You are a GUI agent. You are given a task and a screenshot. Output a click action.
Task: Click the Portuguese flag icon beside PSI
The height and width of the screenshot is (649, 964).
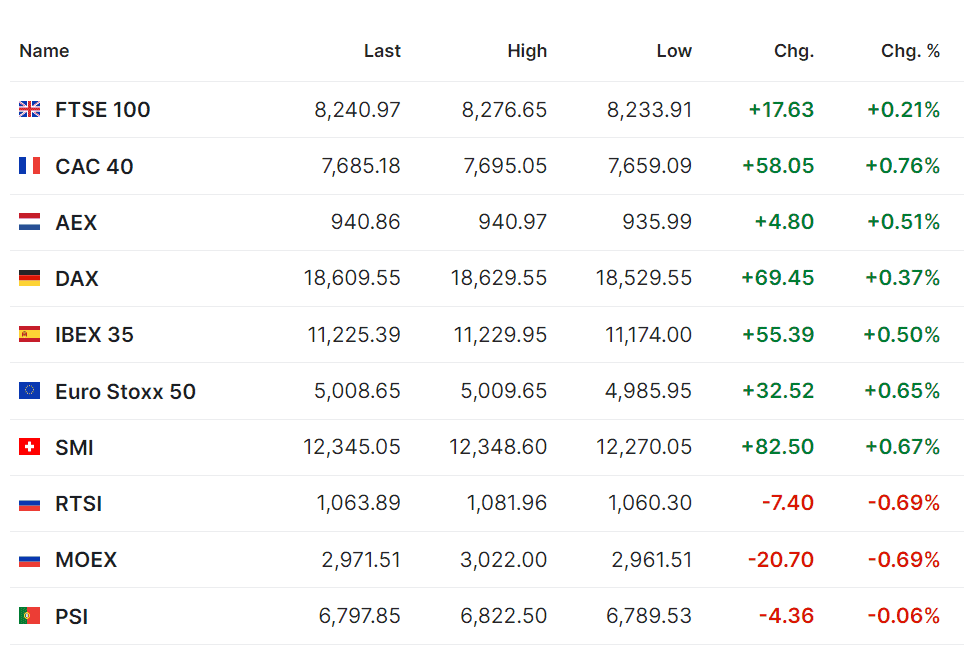(x=30, y=616)
